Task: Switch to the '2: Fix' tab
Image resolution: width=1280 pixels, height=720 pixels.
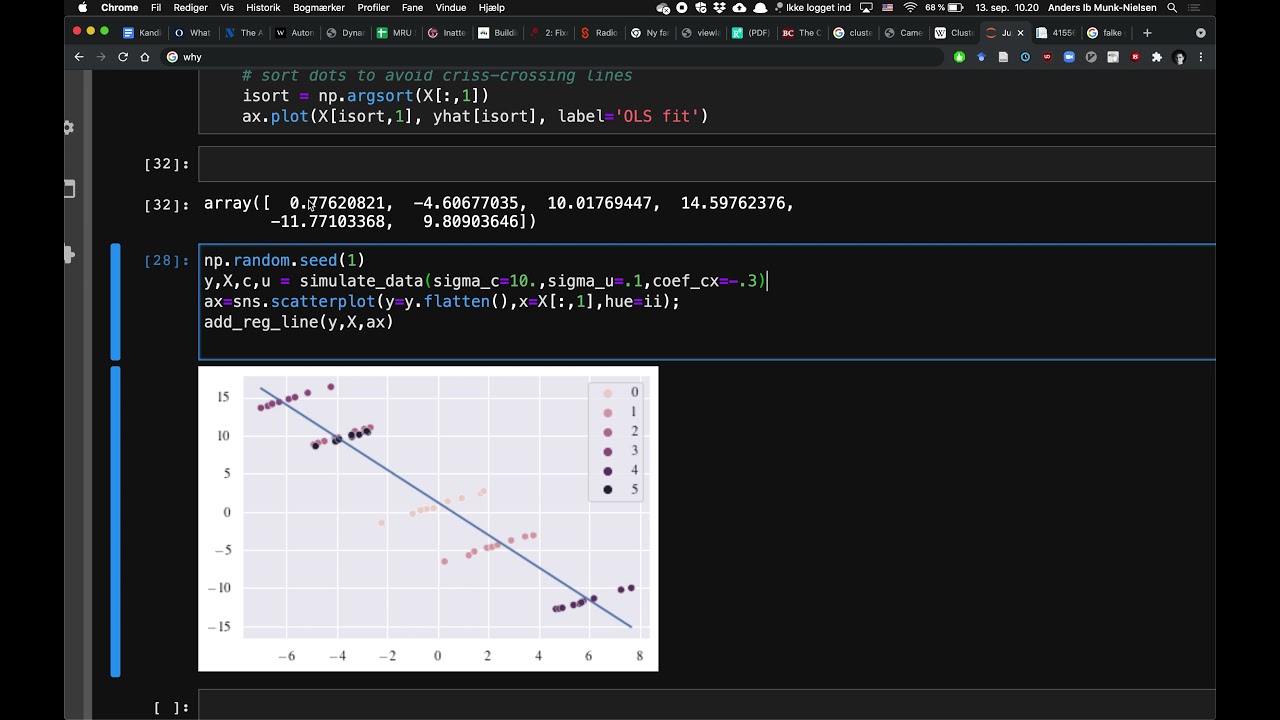Action: click(x=548, y=33)
